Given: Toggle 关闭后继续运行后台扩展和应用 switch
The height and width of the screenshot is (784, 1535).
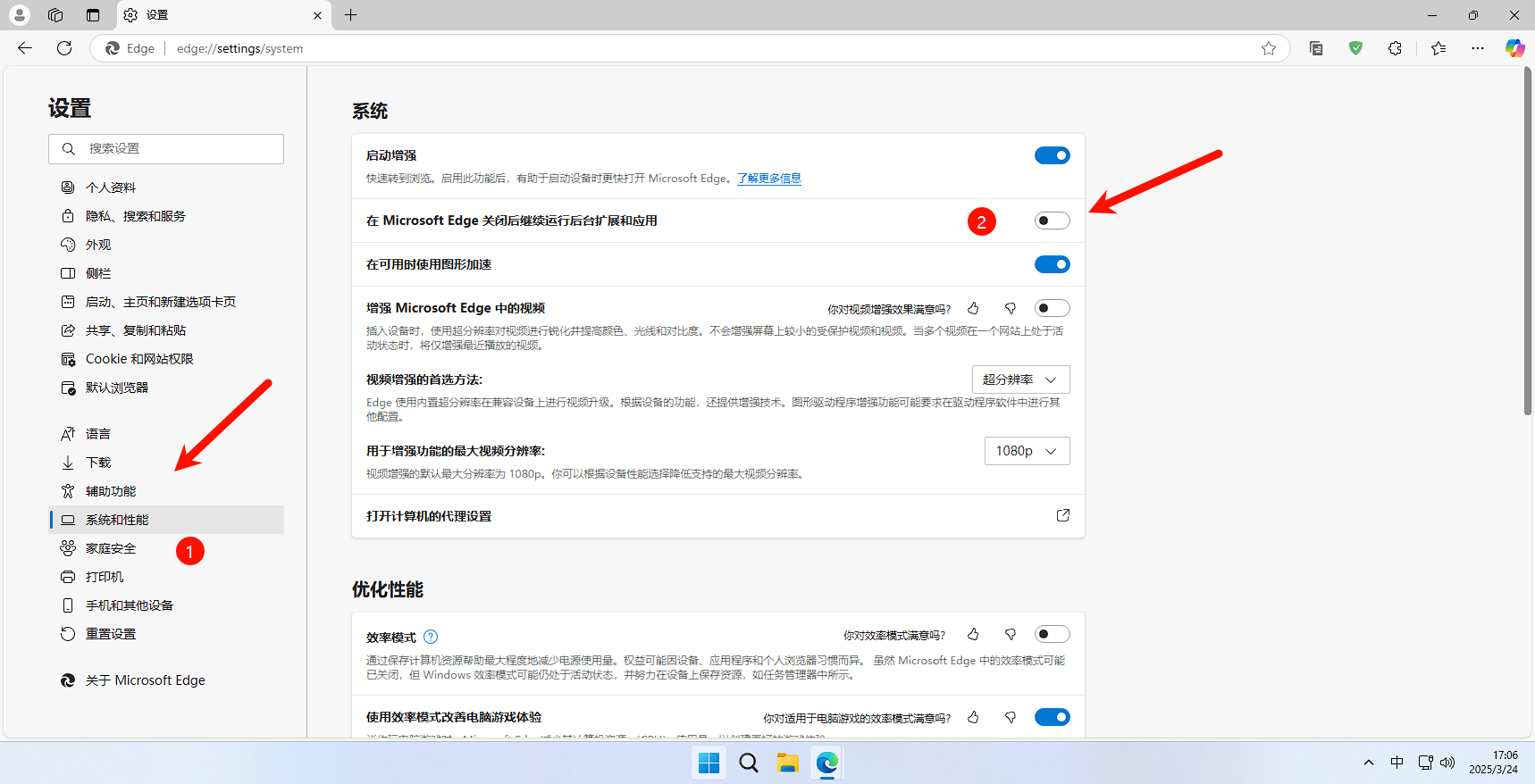Looking at the screenshot, I should [x=1053, y=221].
